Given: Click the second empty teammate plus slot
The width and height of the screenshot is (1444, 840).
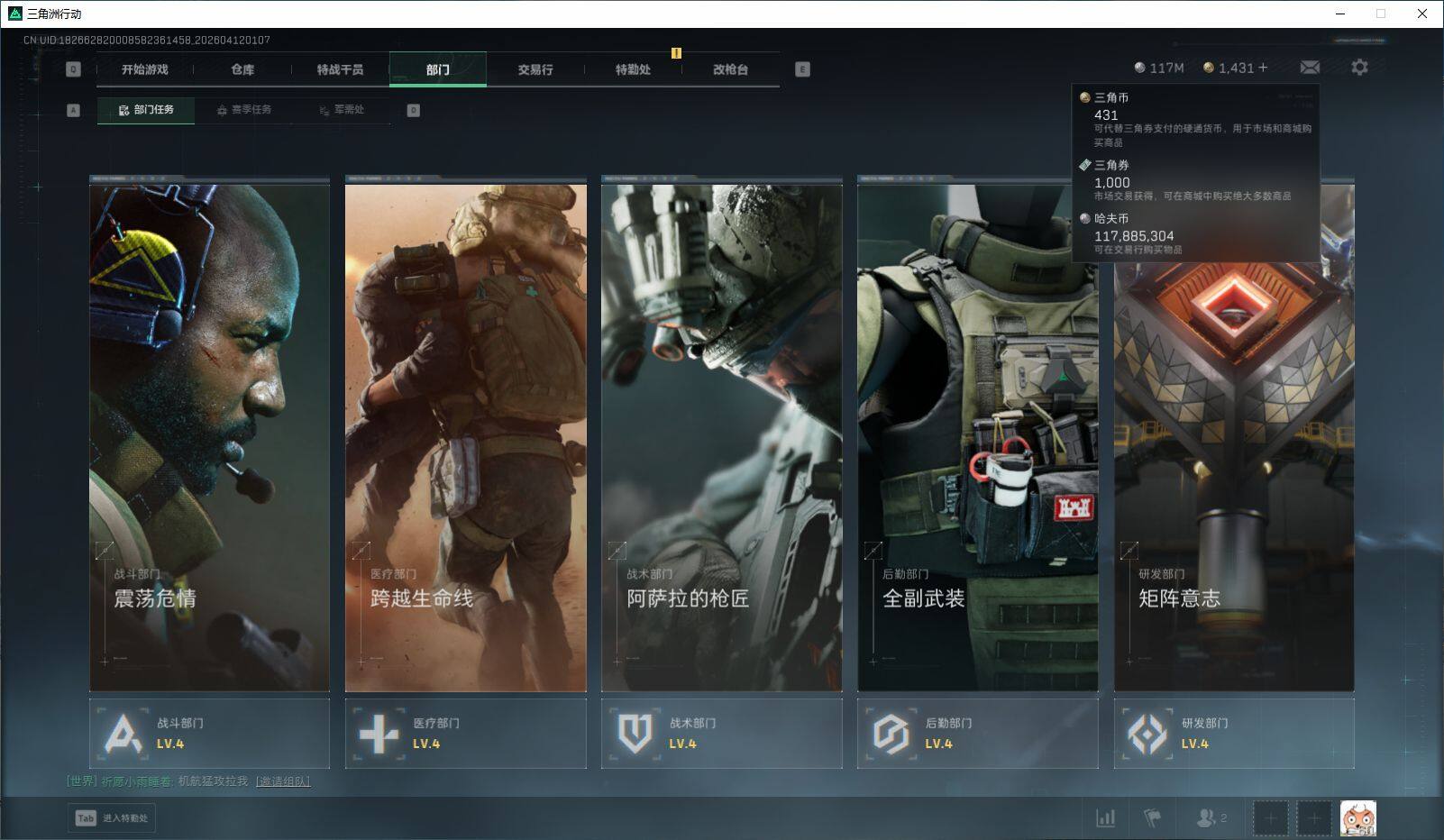Looking at the screenshot, I should [x=1313, y=818].
